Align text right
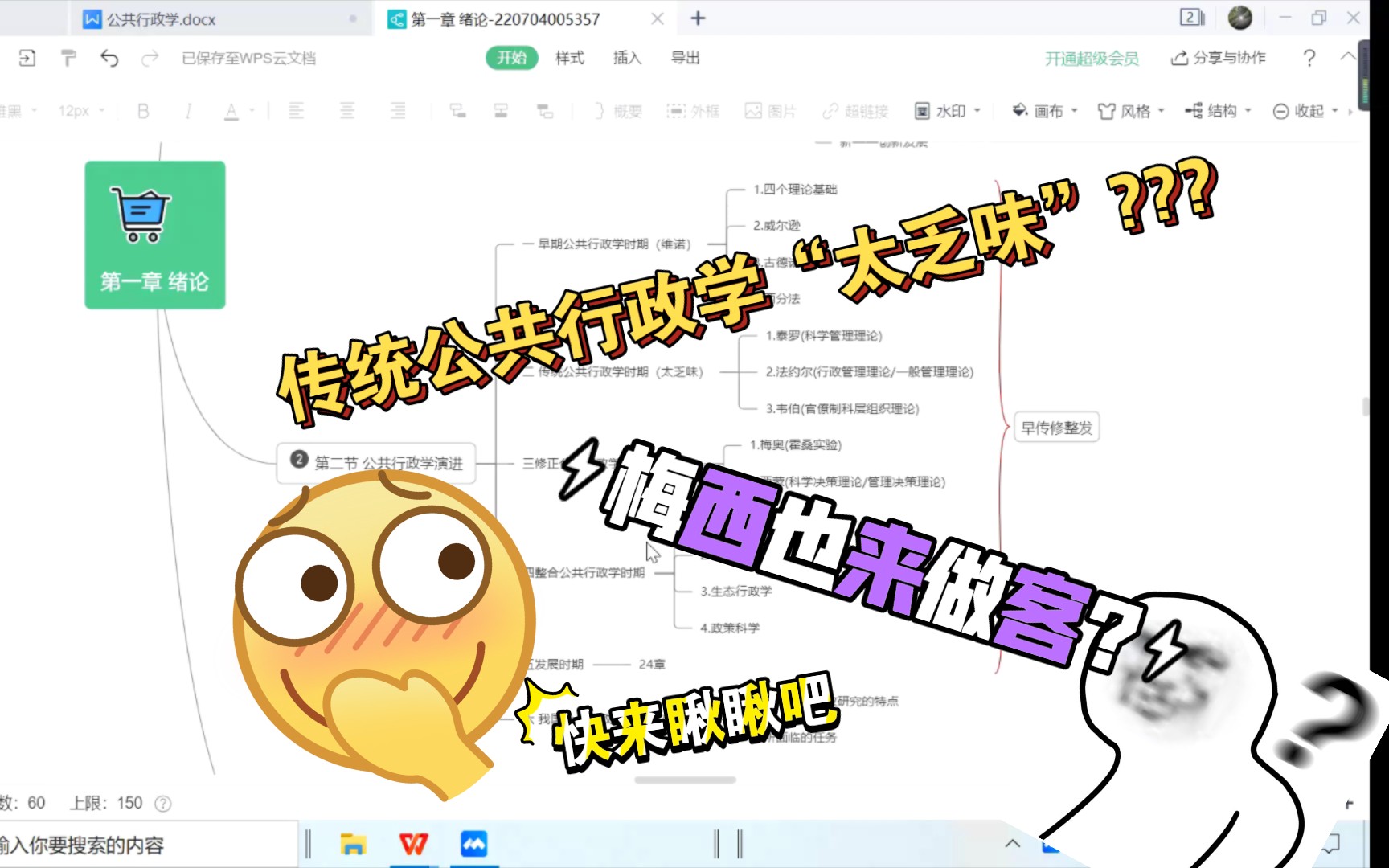Image resolution: width=1389 pixels, height=868 pixels. 398,111
